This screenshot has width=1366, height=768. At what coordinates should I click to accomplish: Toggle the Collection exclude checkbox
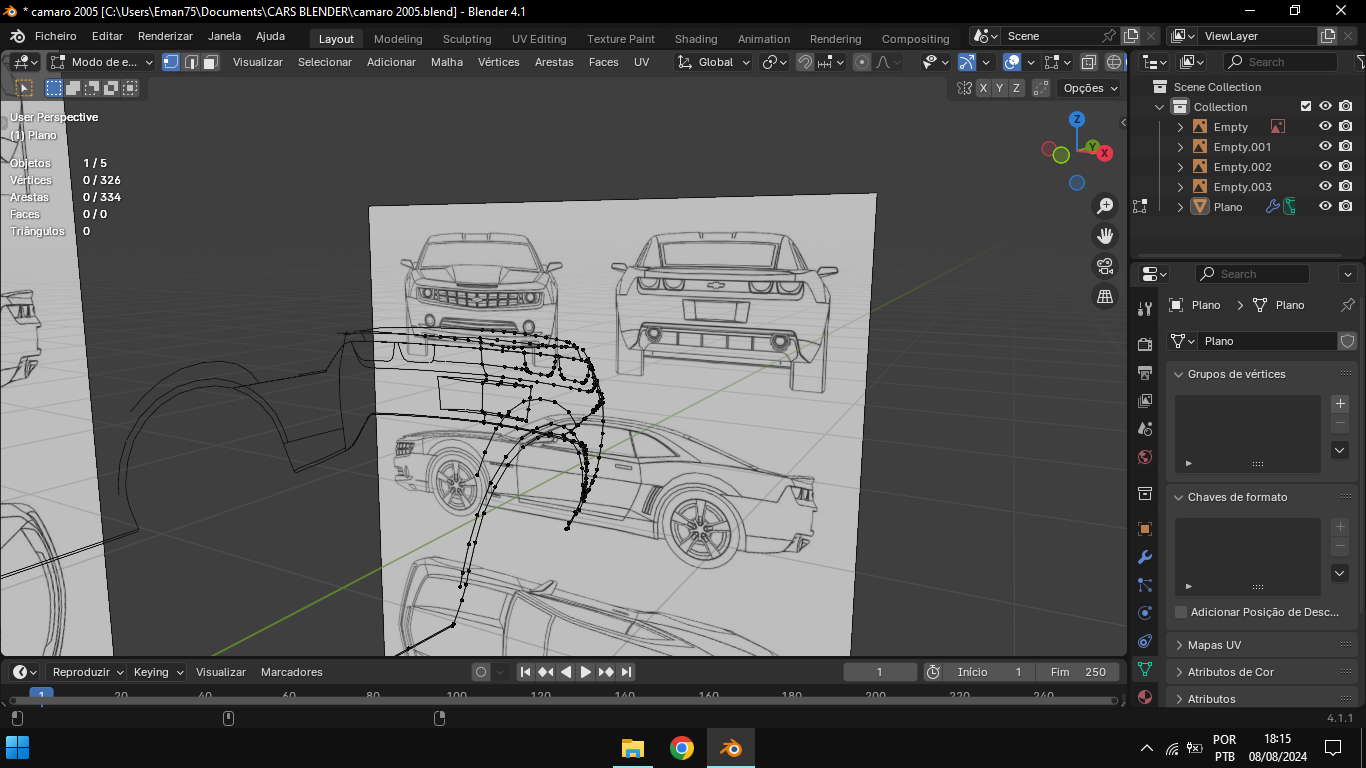click(1305, 107)
